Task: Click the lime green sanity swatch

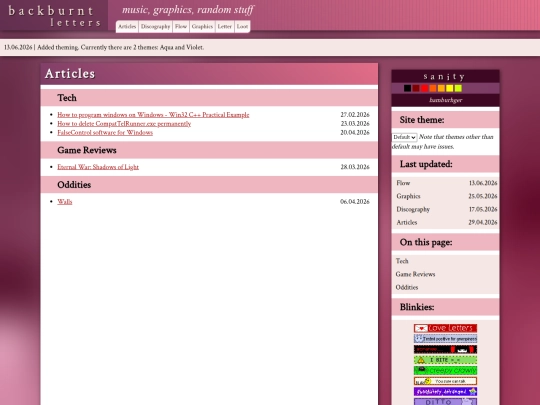Action: [x=458, y=89]
